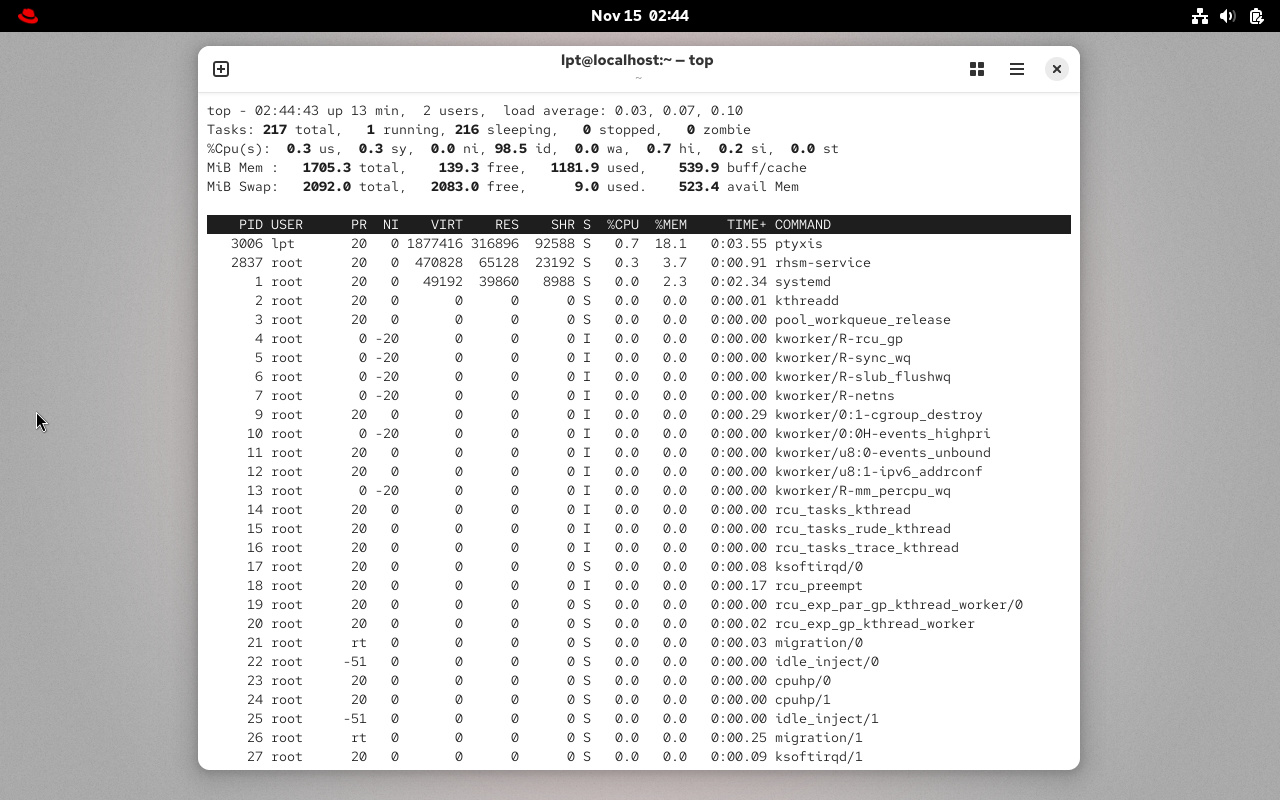Click the battery status icon
1280x800 pixels.
(x=1256, y=16)
